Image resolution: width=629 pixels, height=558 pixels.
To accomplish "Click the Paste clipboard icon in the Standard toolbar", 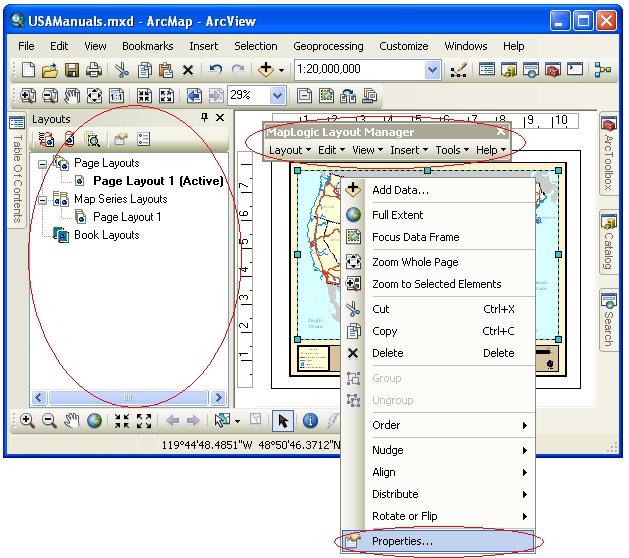I will 166,70.
